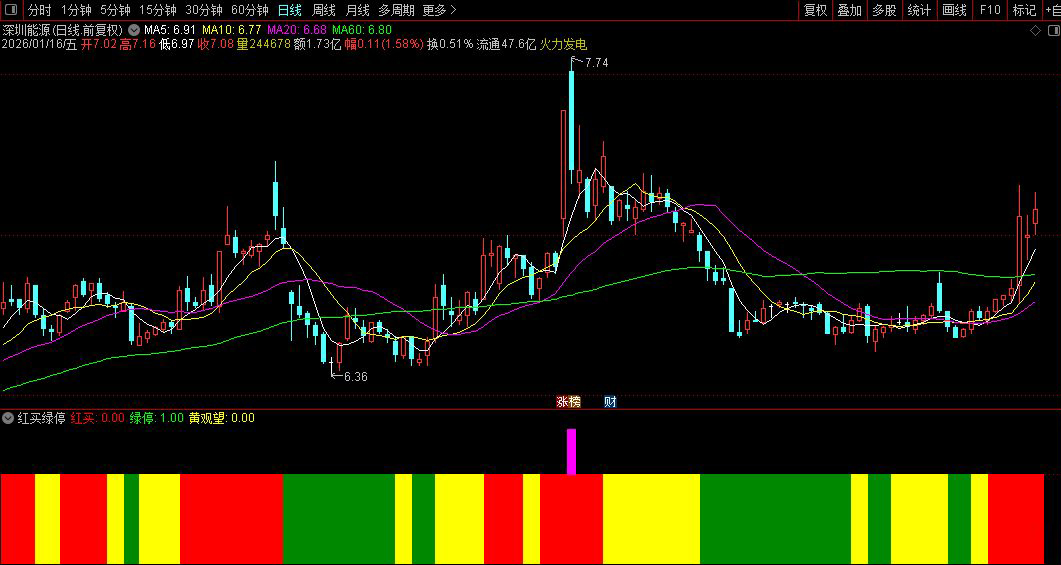This screenshot has width=1061, height=565.
Task: Open the 多周期 multi-period view
Action: [x=396, y=9]
